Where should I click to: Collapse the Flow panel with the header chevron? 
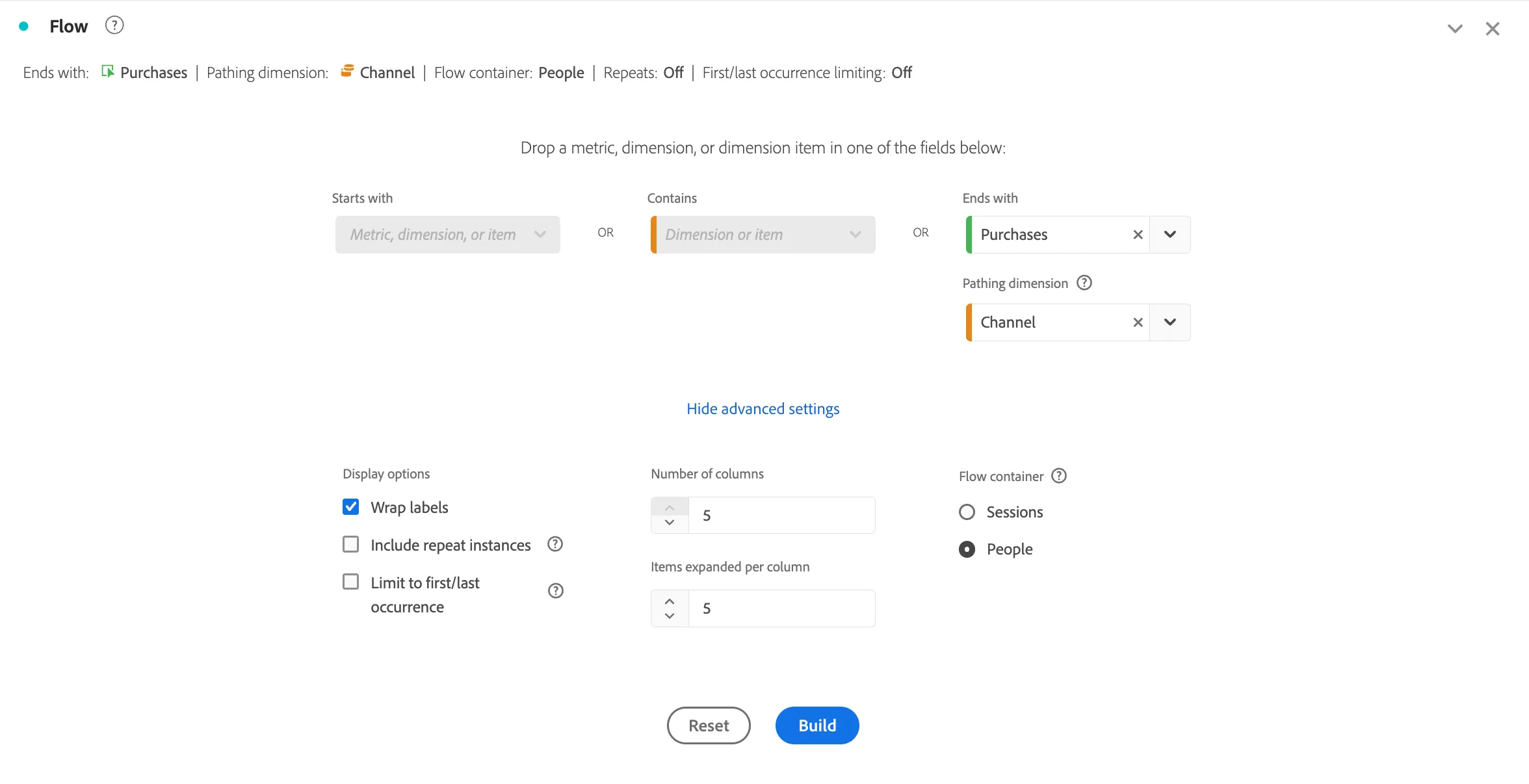[x=1455, y=29]
